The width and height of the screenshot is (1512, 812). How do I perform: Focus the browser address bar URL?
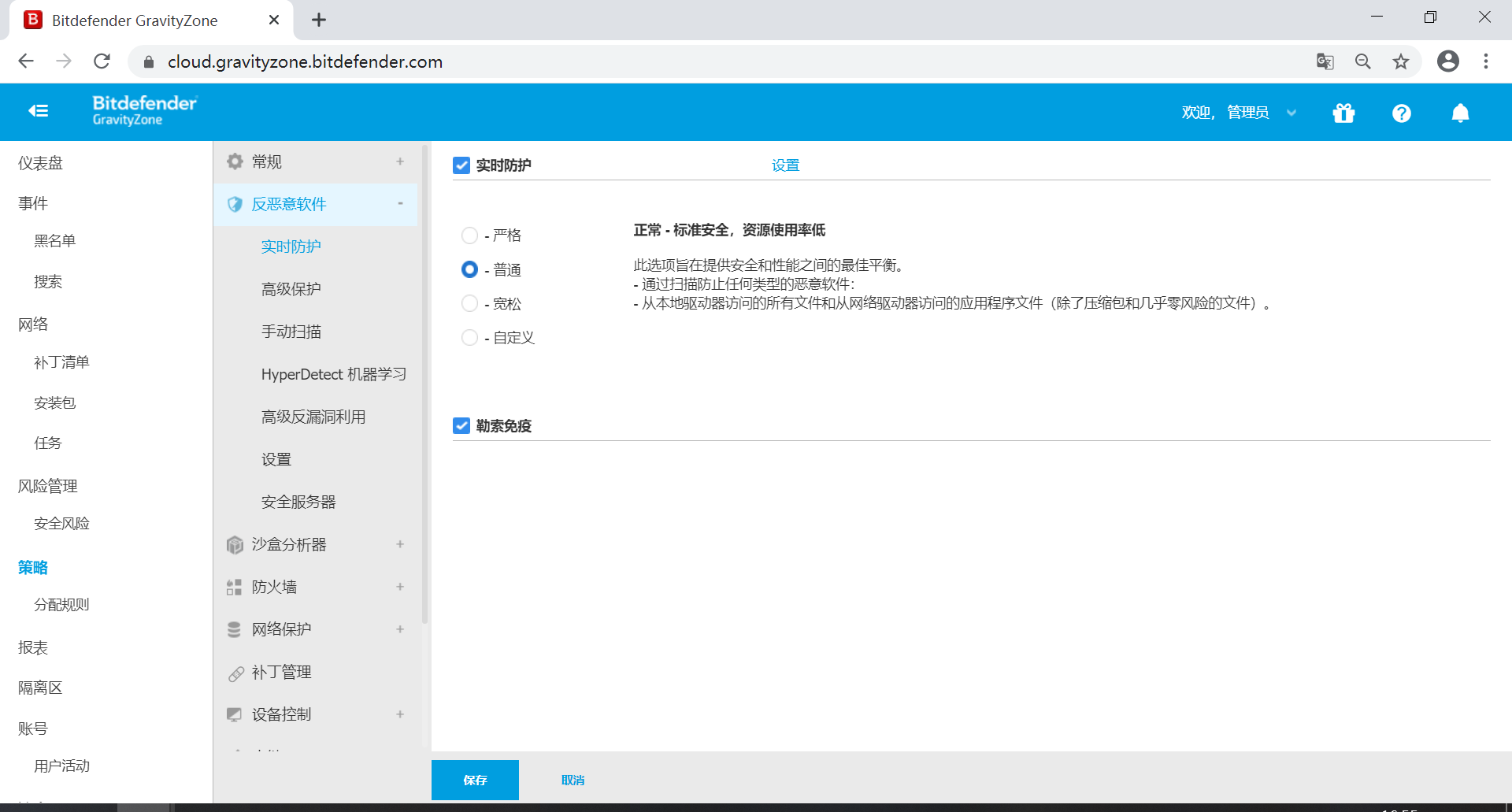coord(305,61)
